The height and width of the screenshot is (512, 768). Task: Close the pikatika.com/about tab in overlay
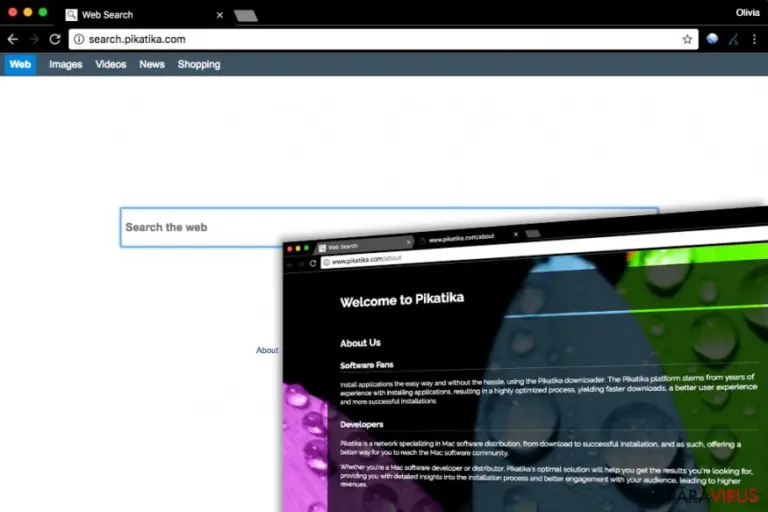click(x=515, y=235)
